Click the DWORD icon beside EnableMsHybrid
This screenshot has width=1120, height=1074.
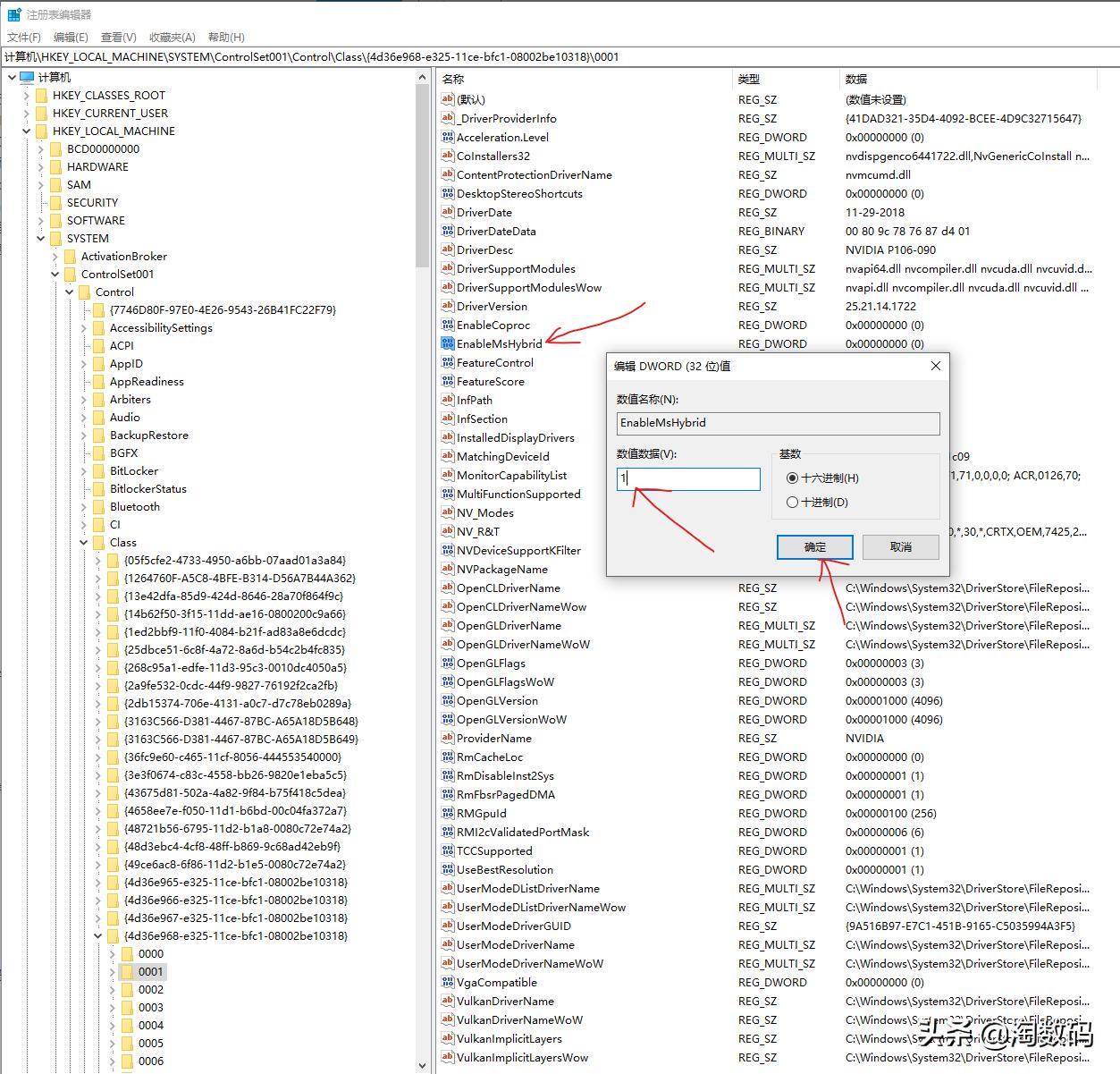point(448,343)
